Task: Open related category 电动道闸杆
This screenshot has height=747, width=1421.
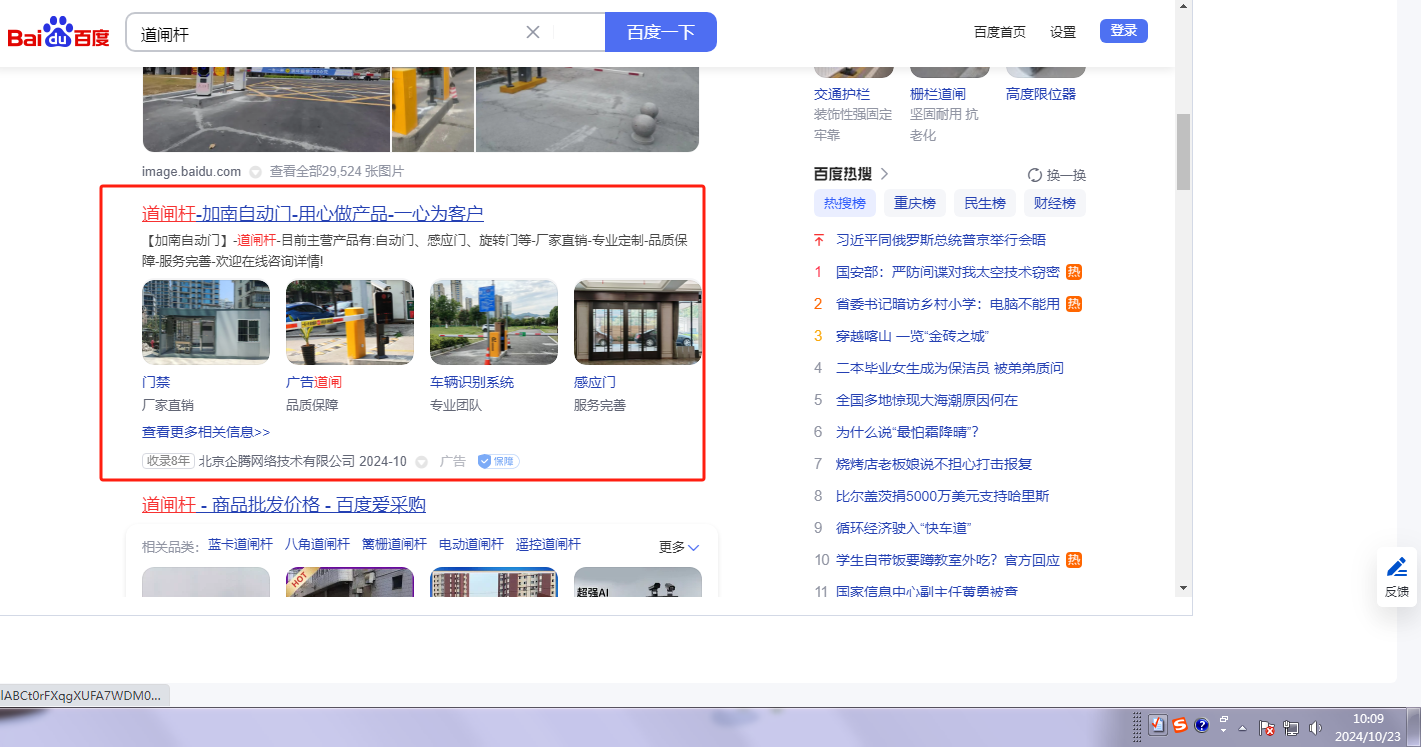Action: point(472,544)
